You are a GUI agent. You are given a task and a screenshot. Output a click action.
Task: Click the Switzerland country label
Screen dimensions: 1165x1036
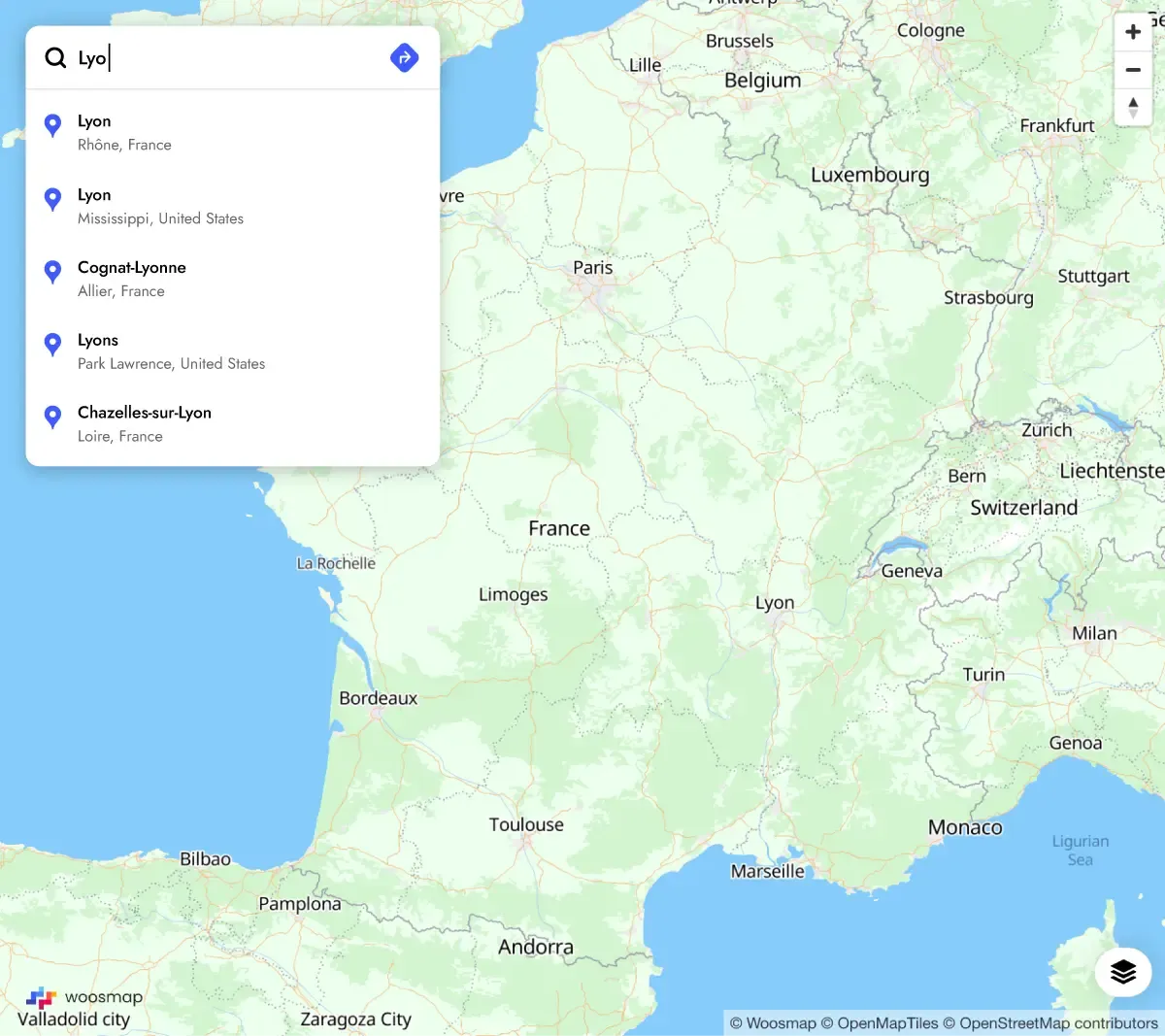coord(1024,508)
